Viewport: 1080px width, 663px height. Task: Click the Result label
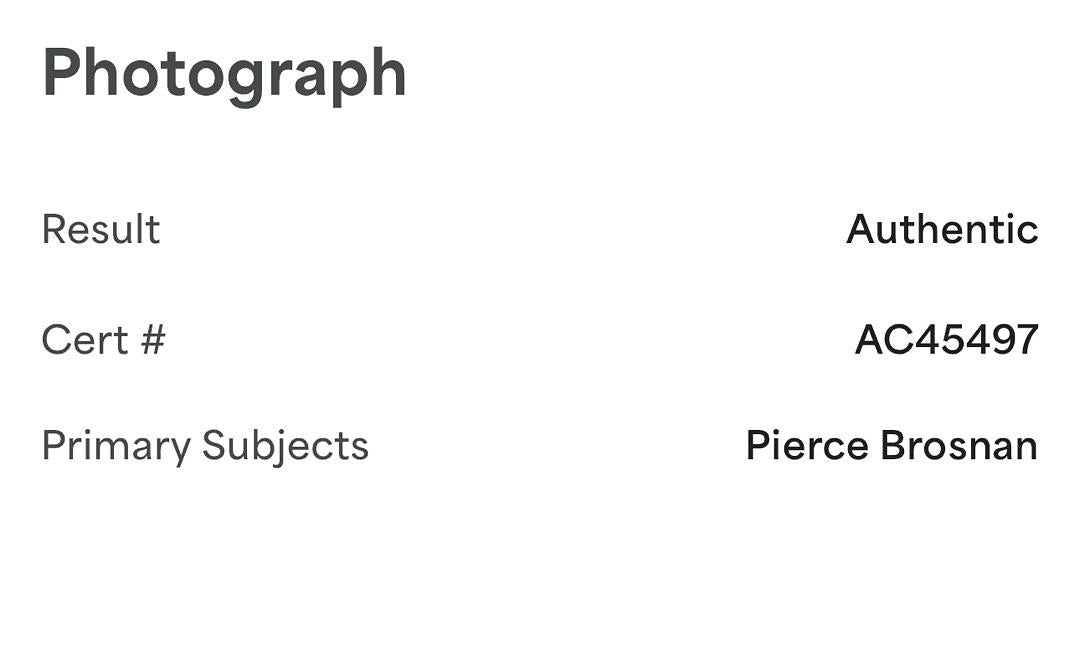point(101,230)
